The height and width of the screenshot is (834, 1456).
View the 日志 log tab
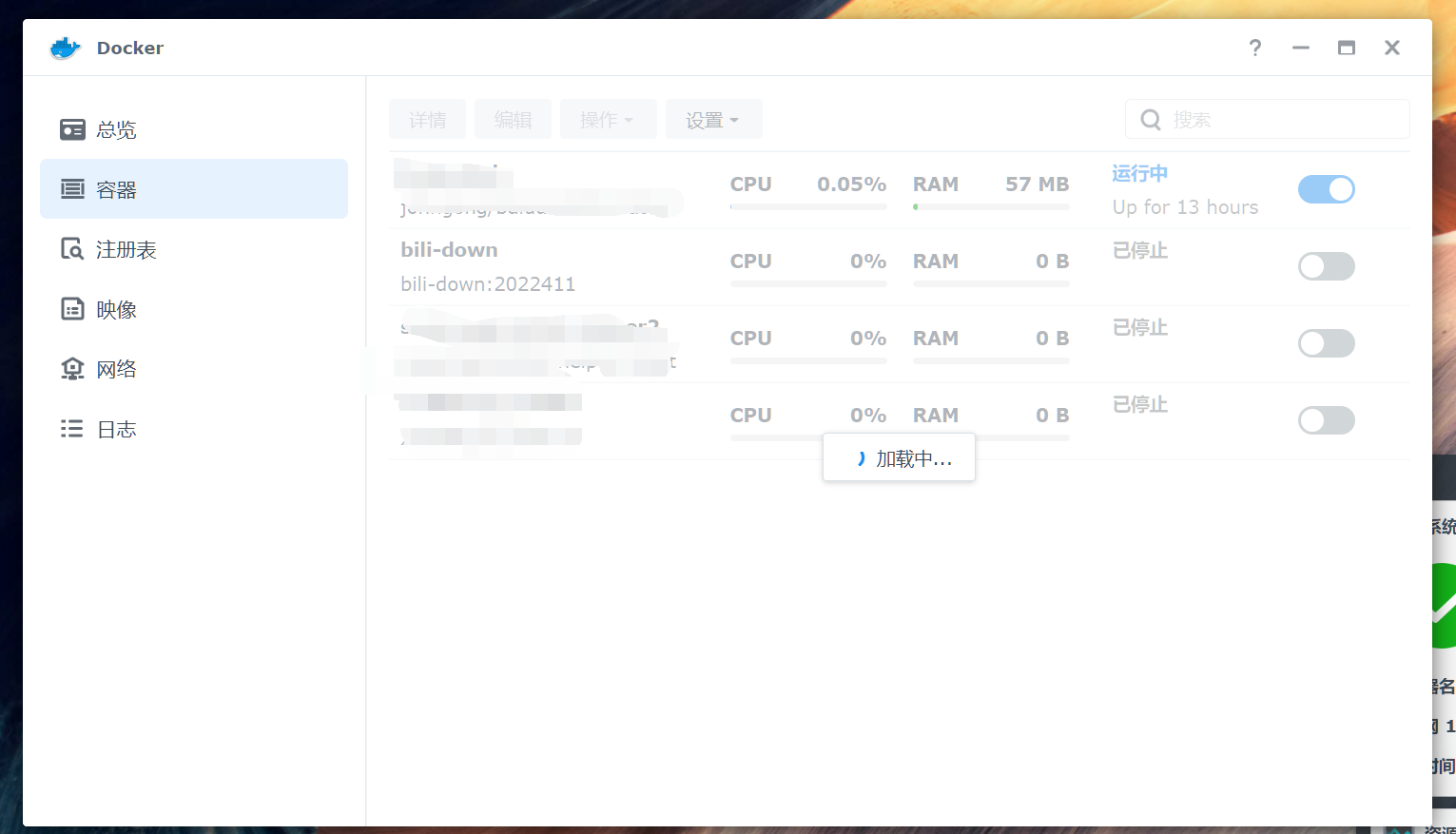click(x=194, y=429)
